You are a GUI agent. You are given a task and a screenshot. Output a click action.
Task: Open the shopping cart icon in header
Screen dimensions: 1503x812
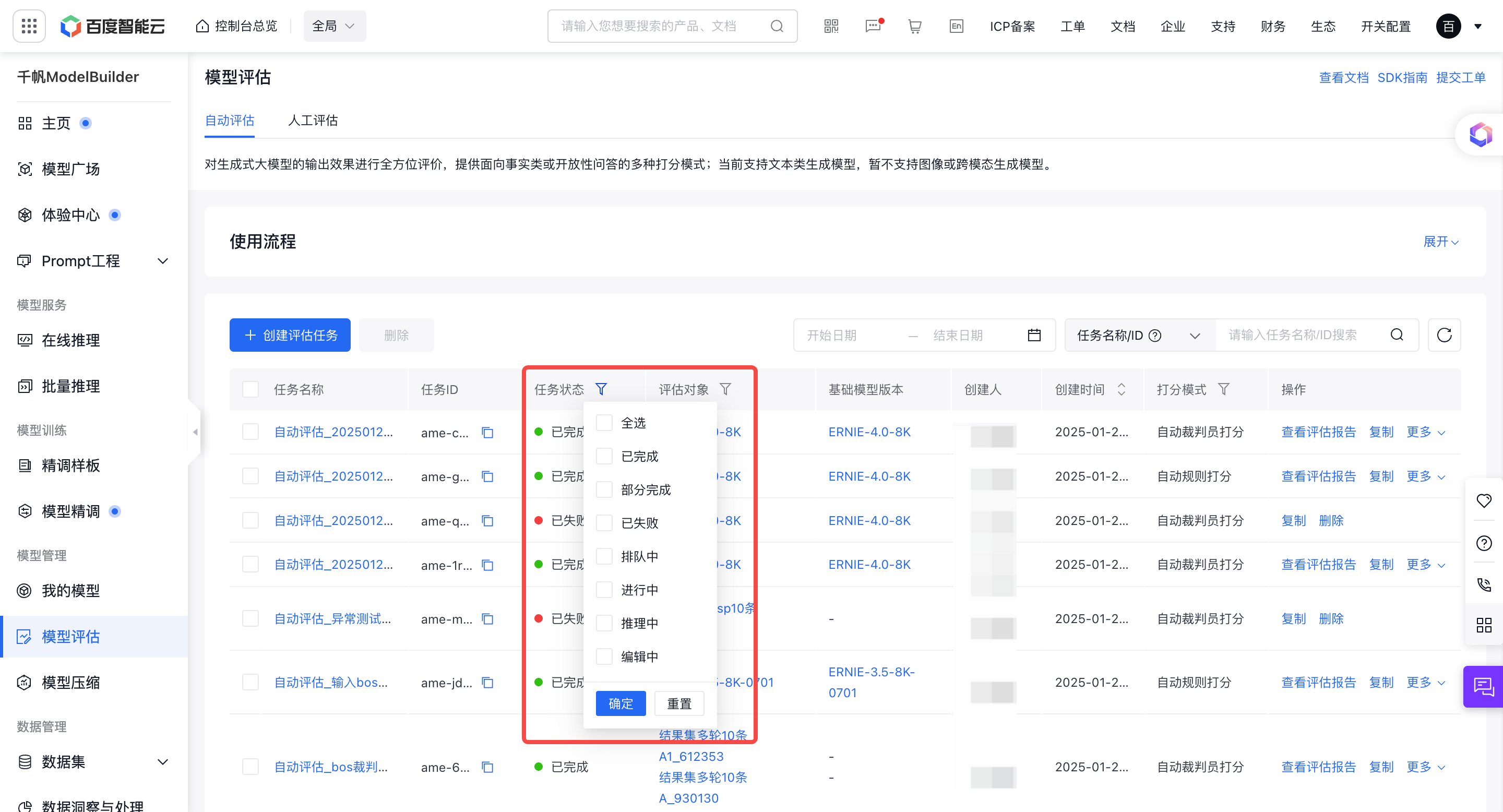point(914,26)
